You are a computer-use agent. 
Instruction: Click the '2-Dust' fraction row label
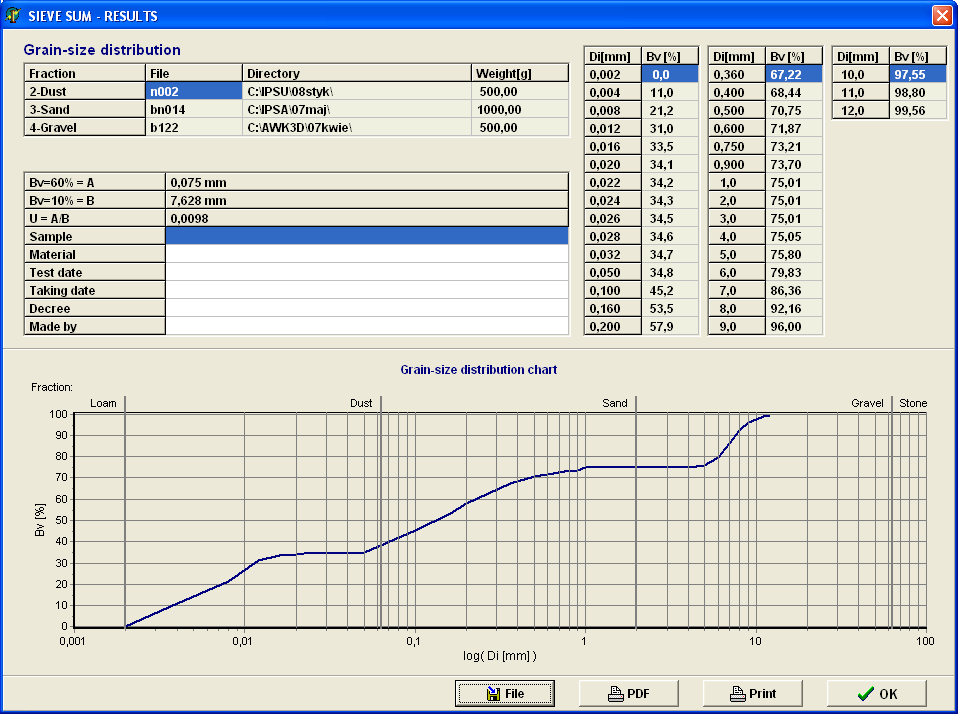tap(84, 92)
